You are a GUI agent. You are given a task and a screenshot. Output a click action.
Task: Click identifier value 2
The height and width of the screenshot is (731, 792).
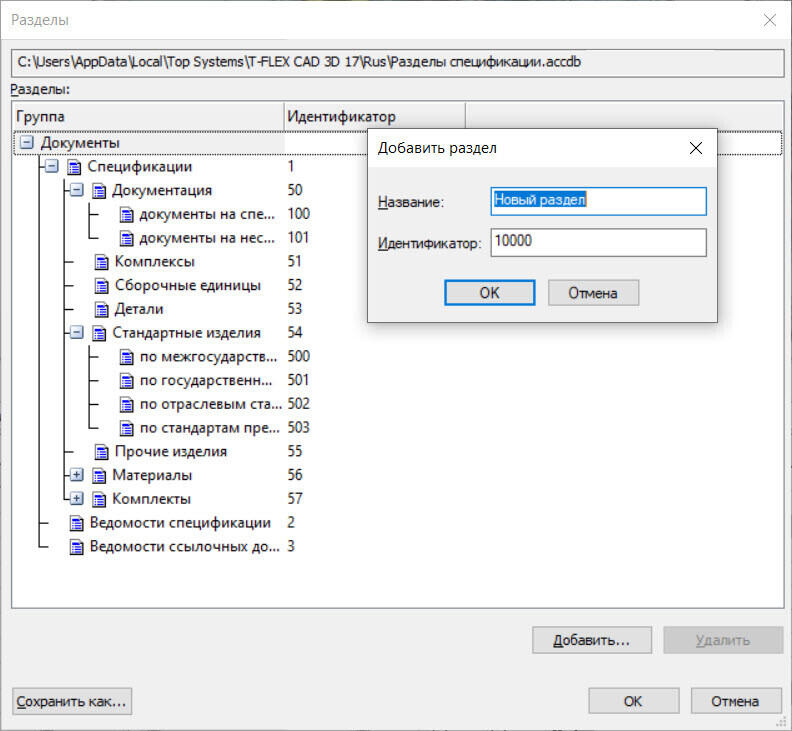point(291,522)
